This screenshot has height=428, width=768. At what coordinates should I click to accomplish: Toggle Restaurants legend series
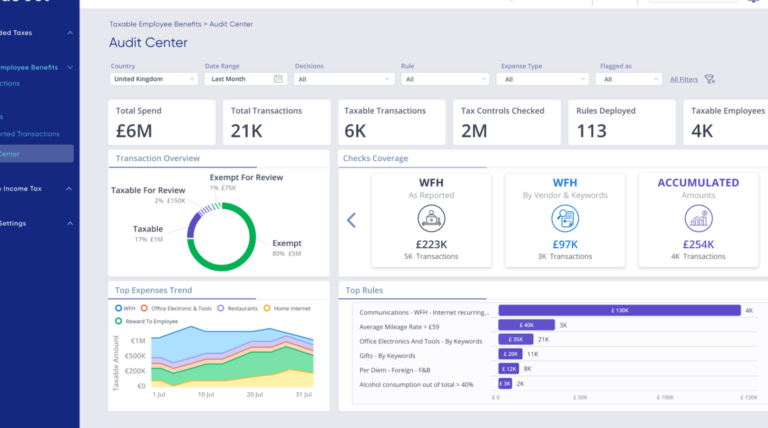(x=238, y=309)
